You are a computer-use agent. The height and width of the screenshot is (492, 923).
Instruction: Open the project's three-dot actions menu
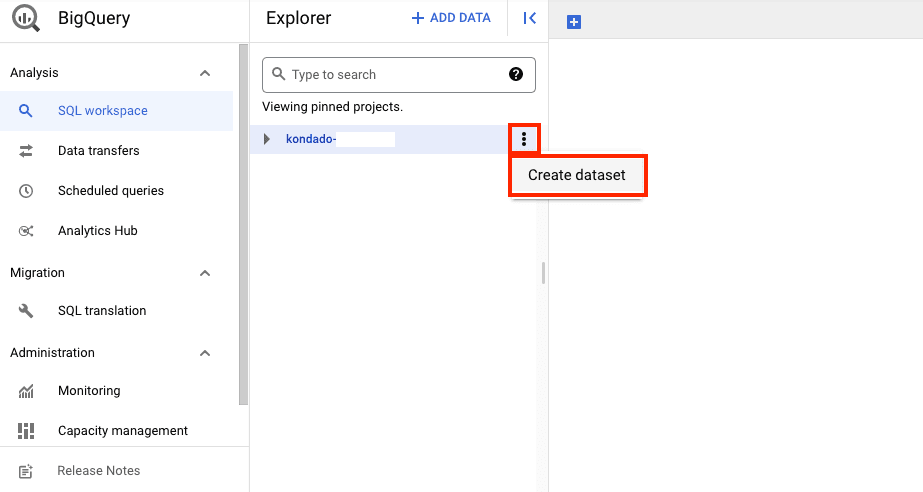coord(524,139)
